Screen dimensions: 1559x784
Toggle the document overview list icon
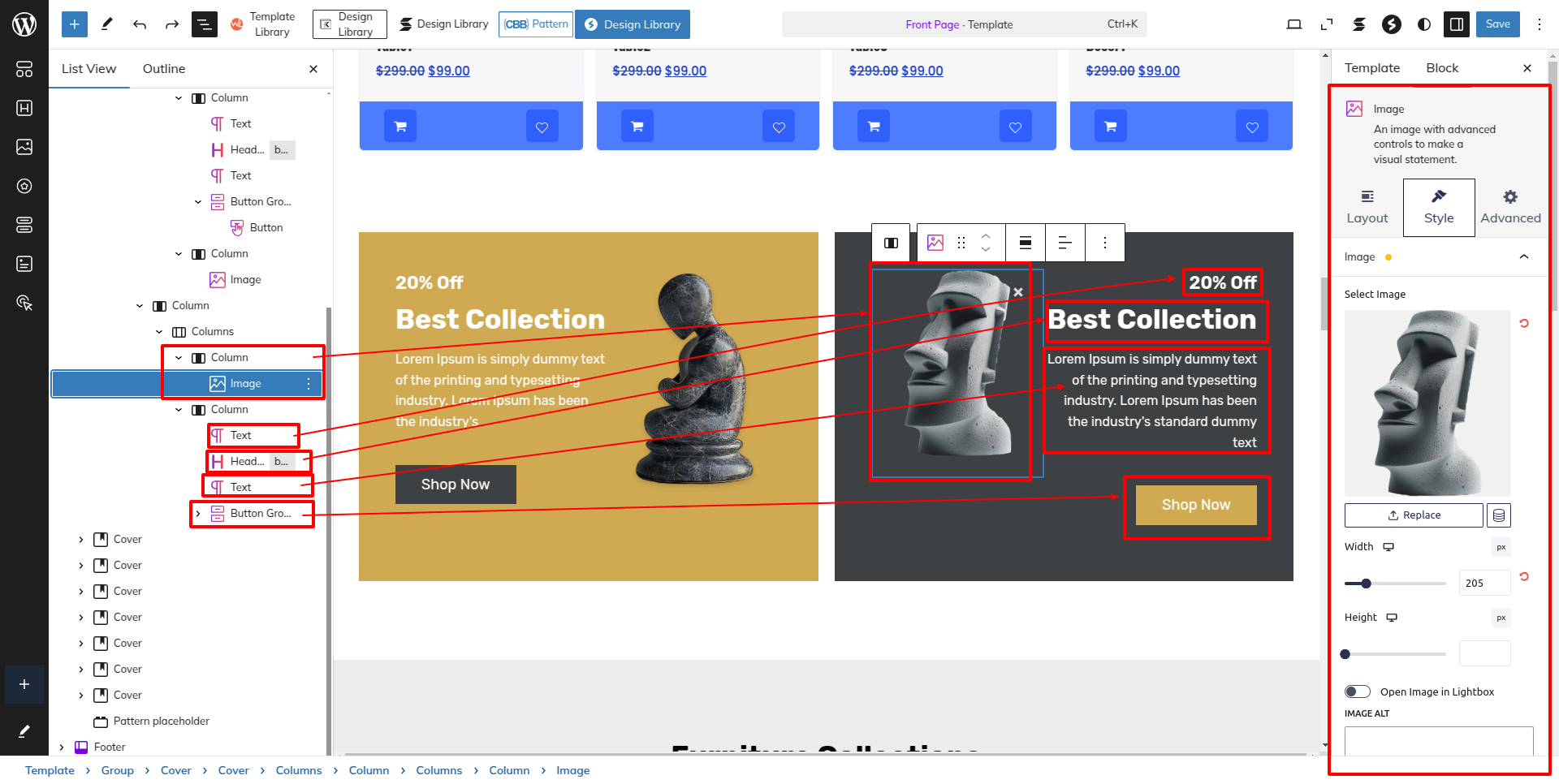click(x=204, y=24)
